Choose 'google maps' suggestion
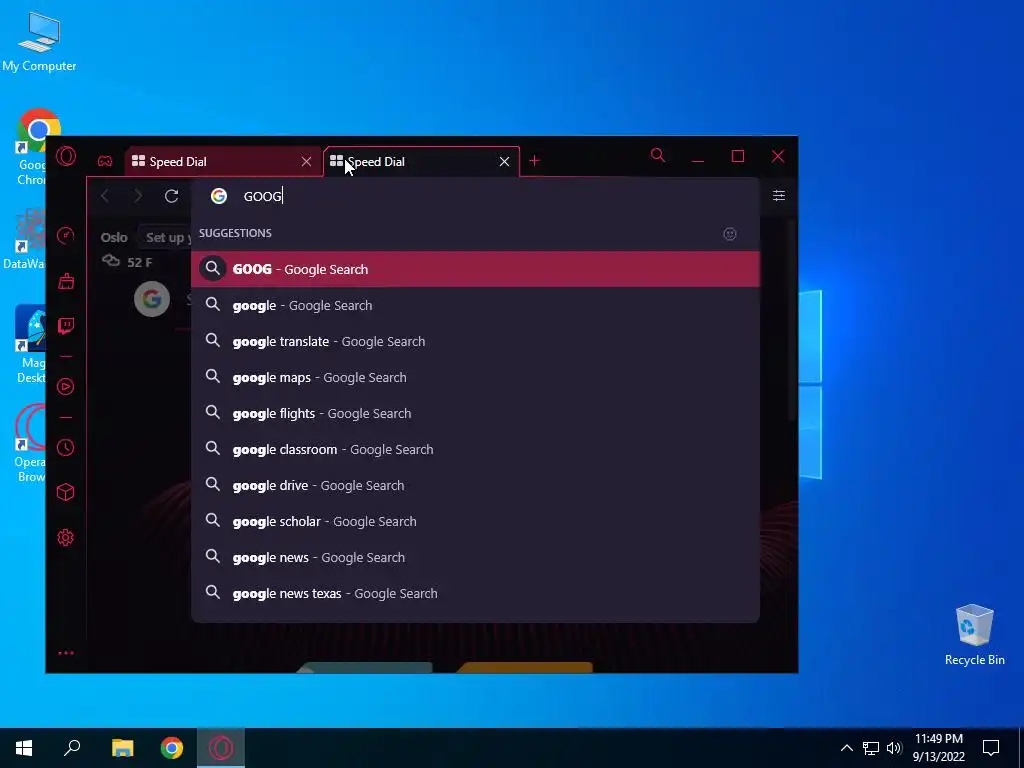 coord(475,377)
